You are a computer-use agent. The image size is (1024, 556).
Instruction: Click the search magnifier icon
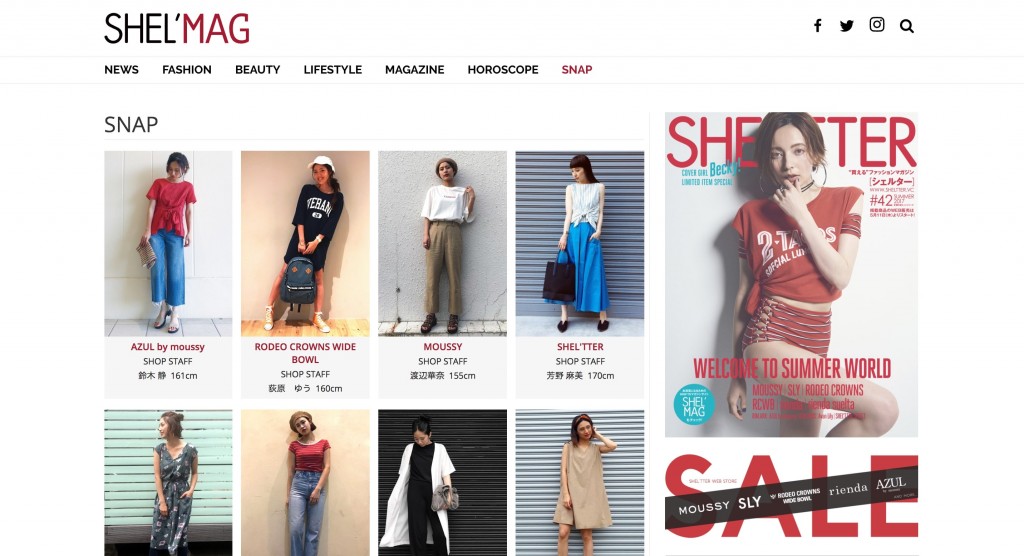click(x=906, y=26)
